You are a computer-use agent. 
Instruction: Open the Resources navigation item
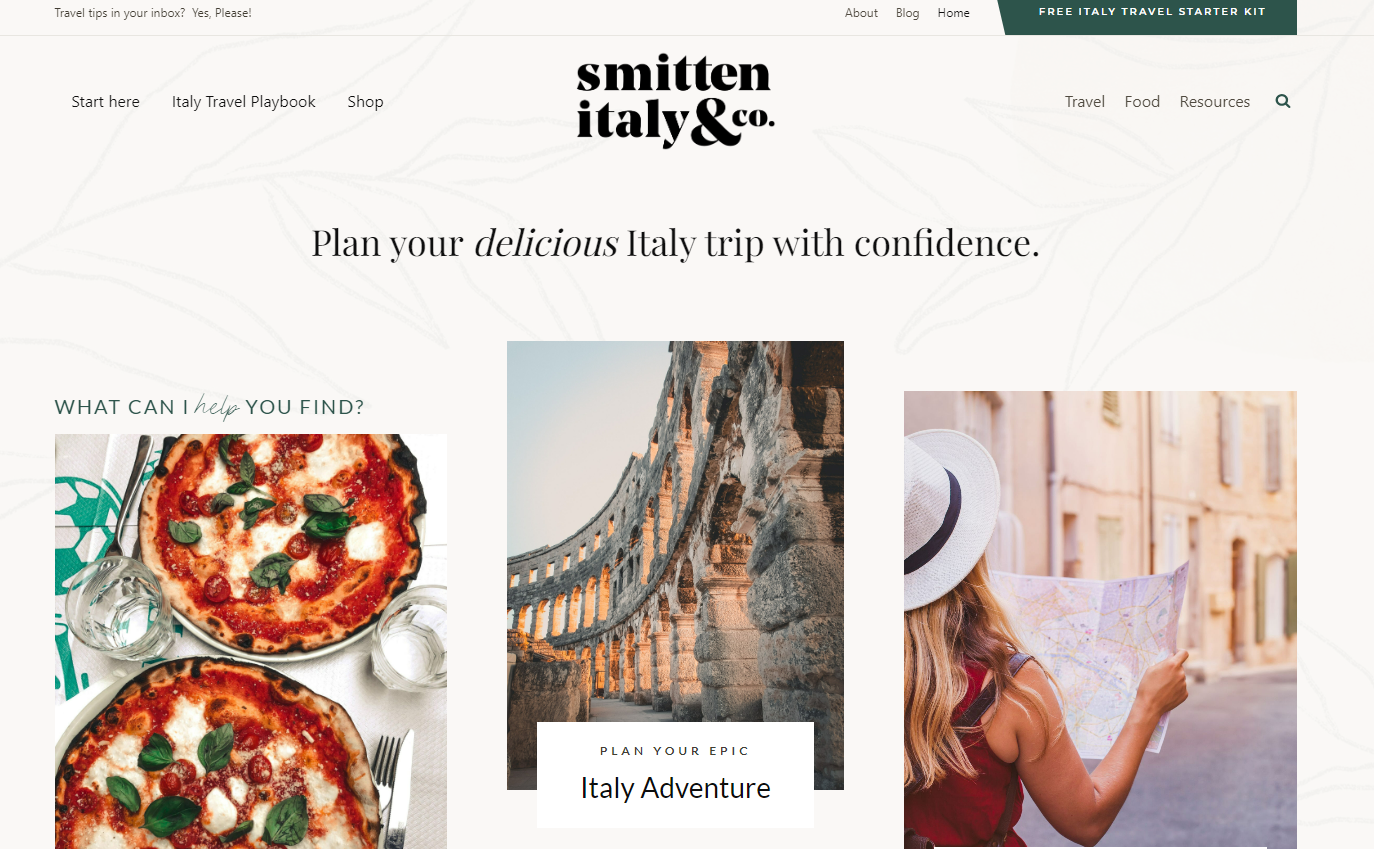click(1214, 101)
